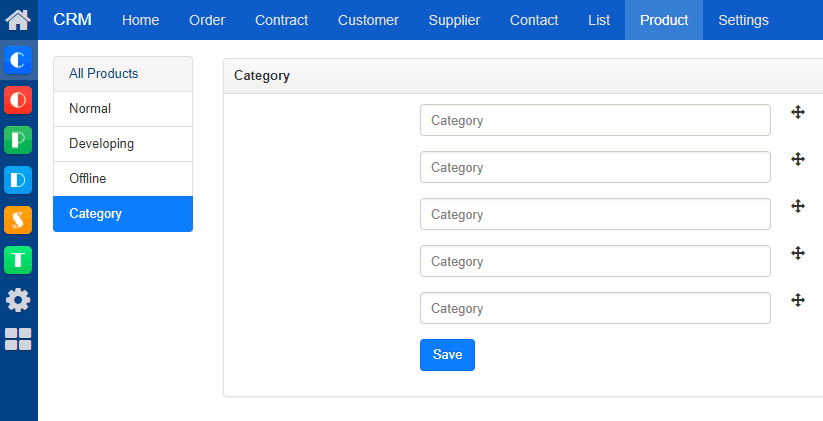Open the red O app icon
The image size is (823, 421).
[x=18, y=100]
